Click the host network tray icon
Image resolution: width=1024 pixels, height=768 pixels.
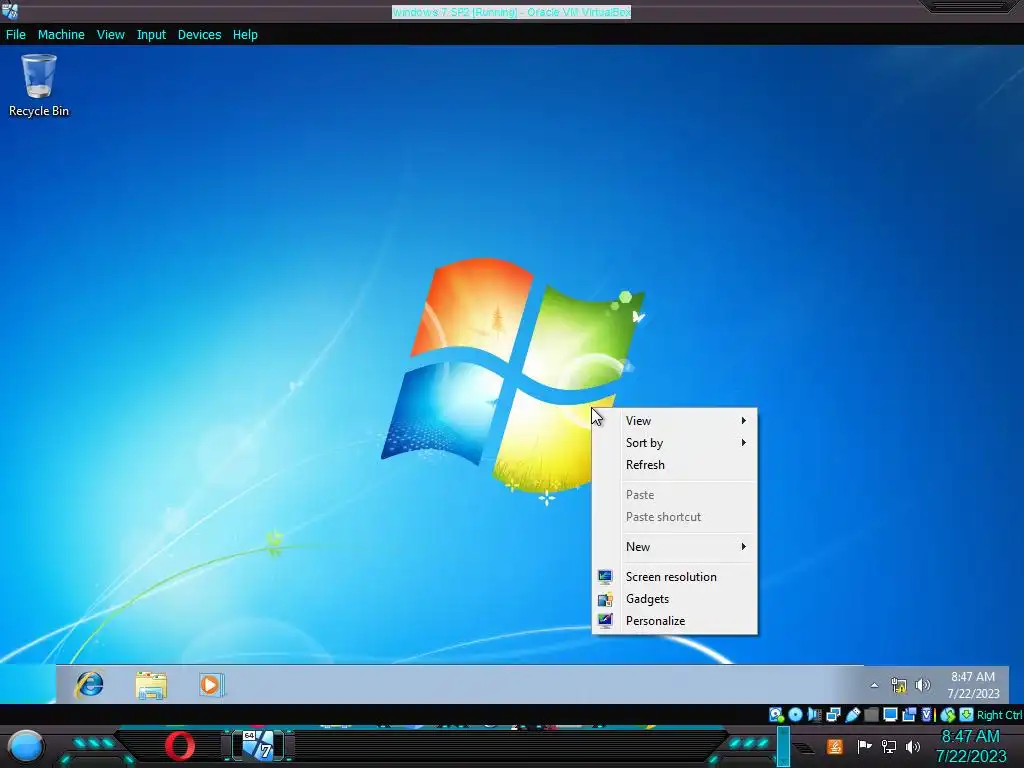click(888, 746)
